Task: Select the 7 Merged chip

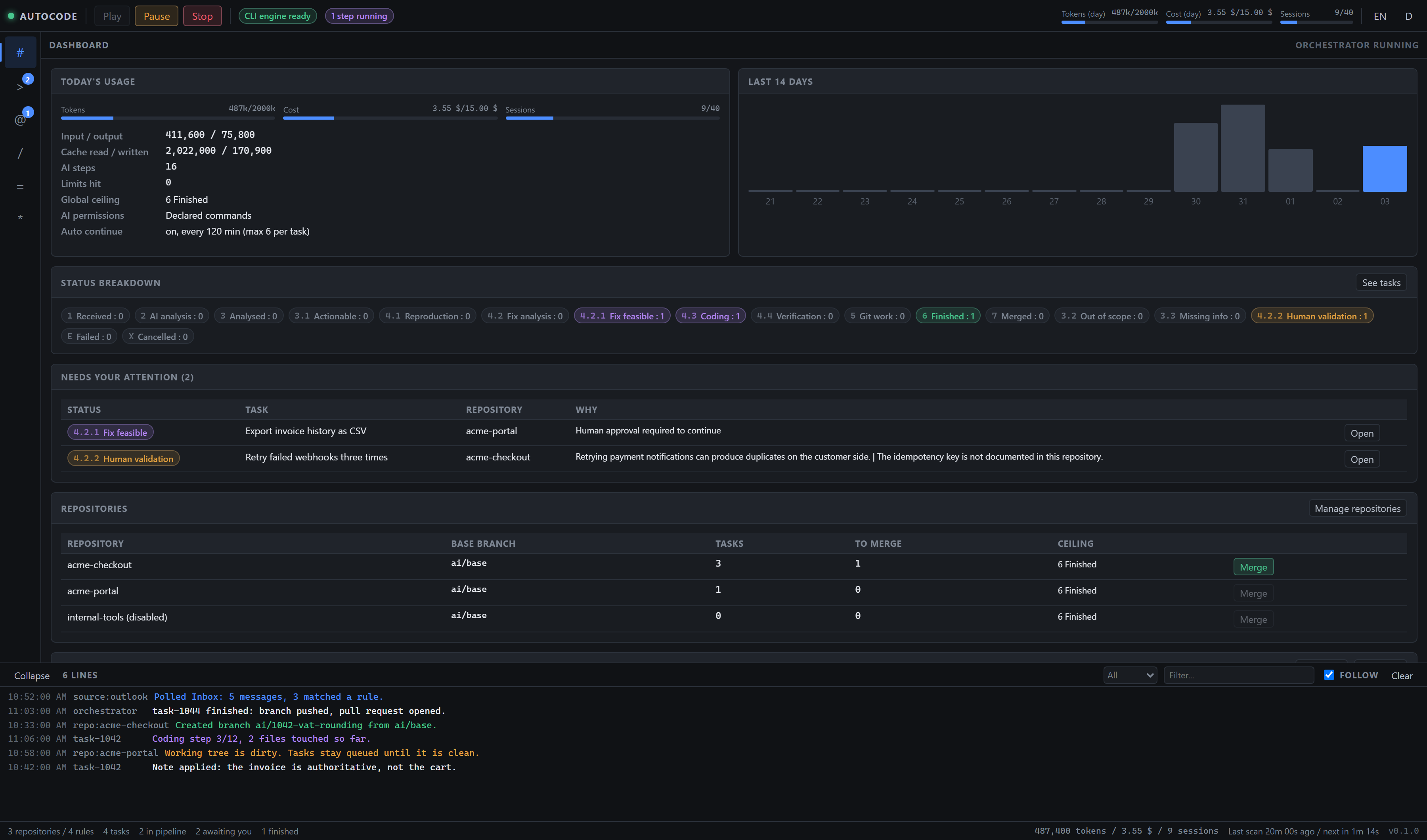Action: [1018, 316]
